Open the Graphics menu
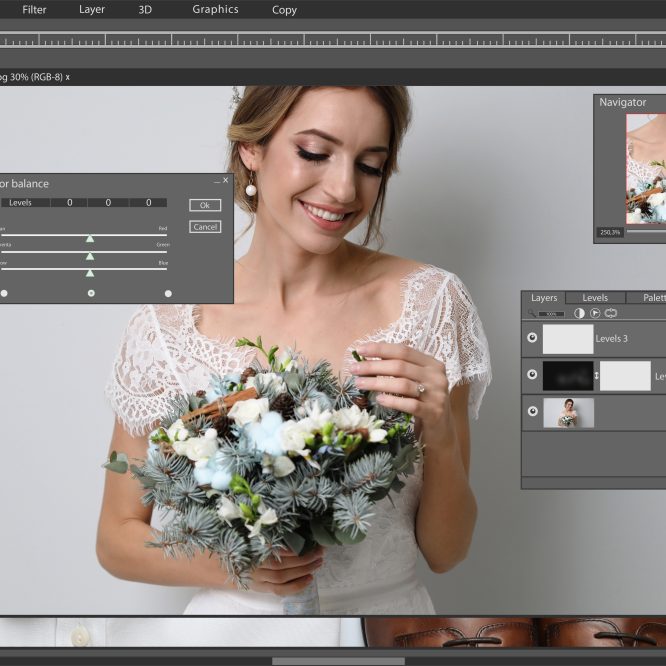This screenshot has width=666, height=666. (215, 10)
